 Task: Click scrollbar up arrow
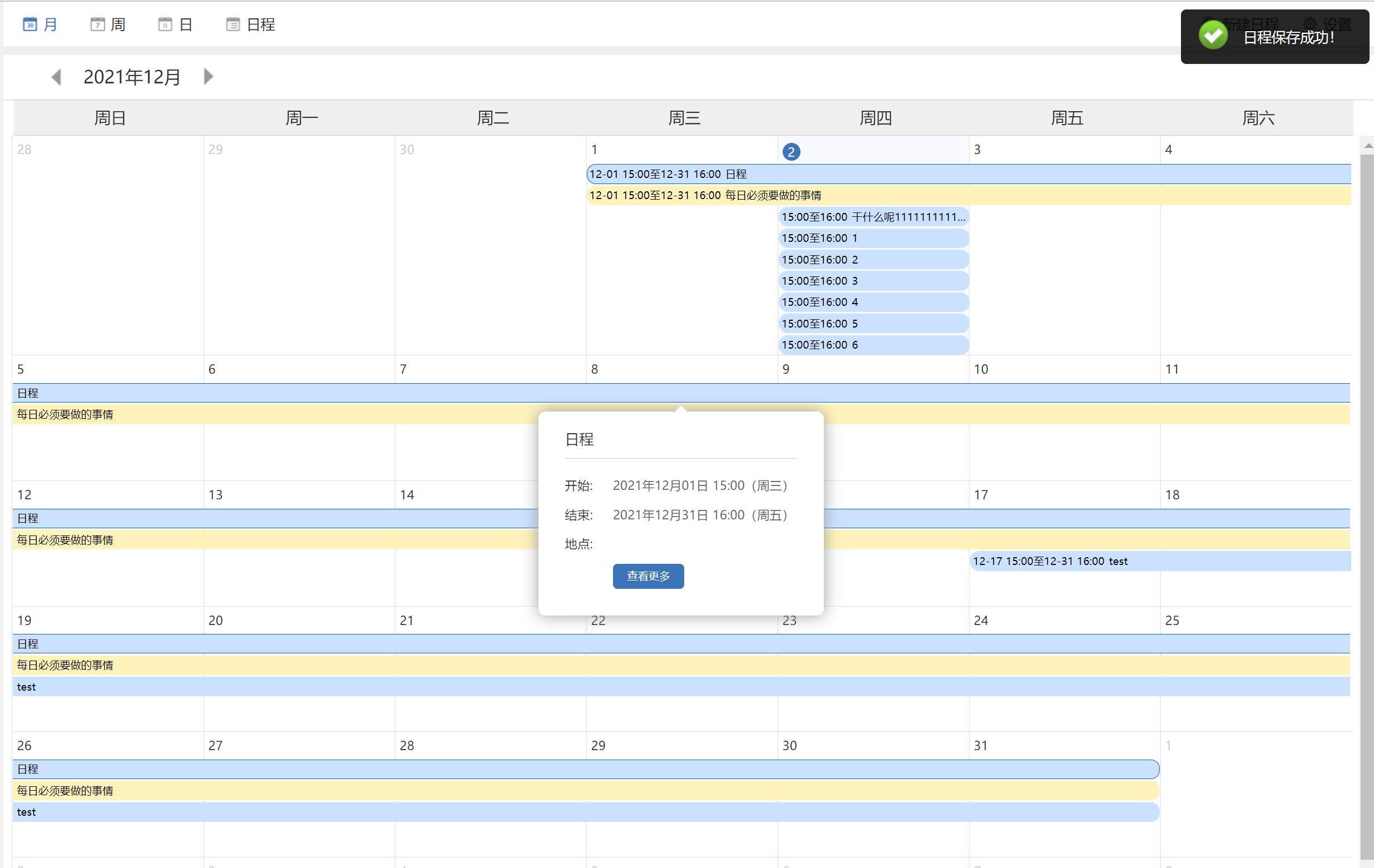tap(1368, 147)
